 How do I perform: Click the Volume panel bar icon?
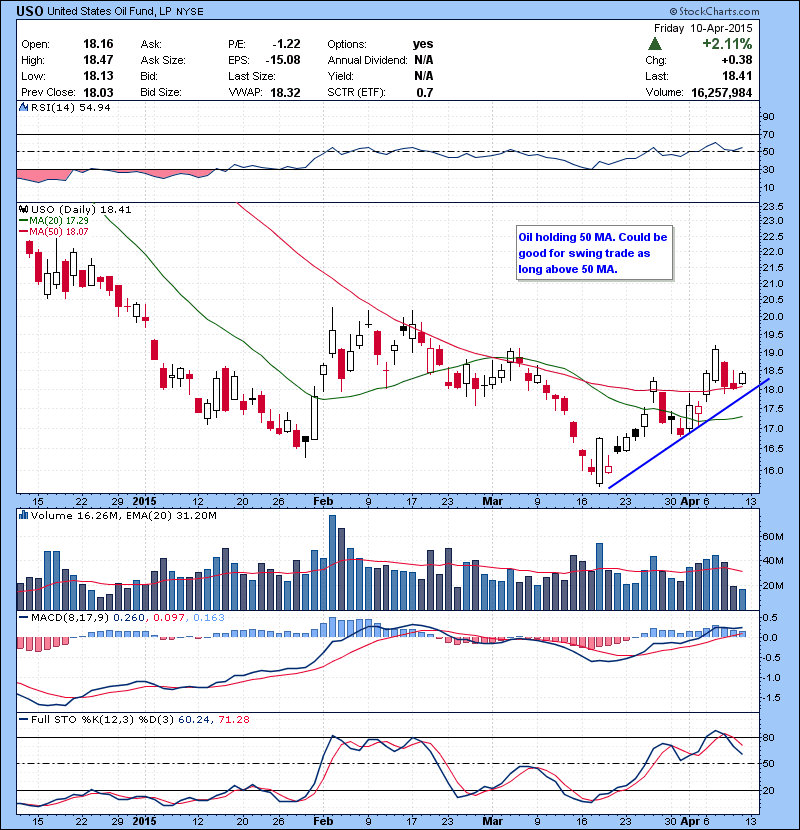23,515
